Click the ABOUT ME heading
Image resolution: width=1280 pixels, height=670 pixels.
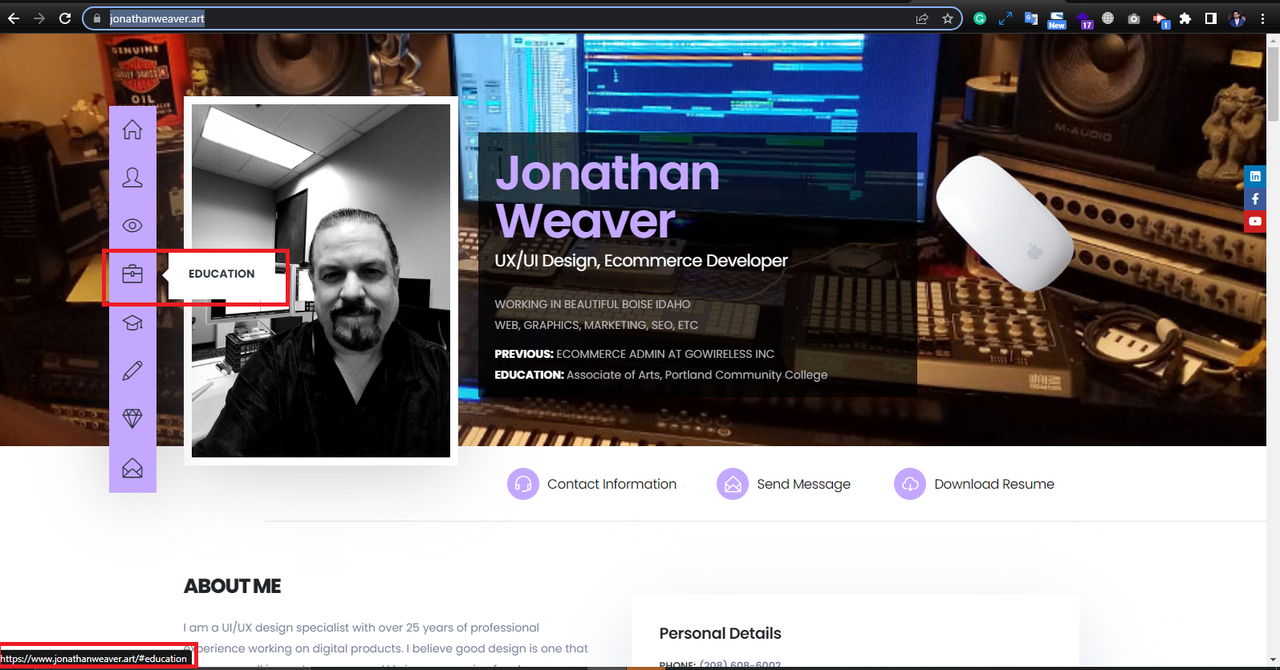tap(232, 586)
